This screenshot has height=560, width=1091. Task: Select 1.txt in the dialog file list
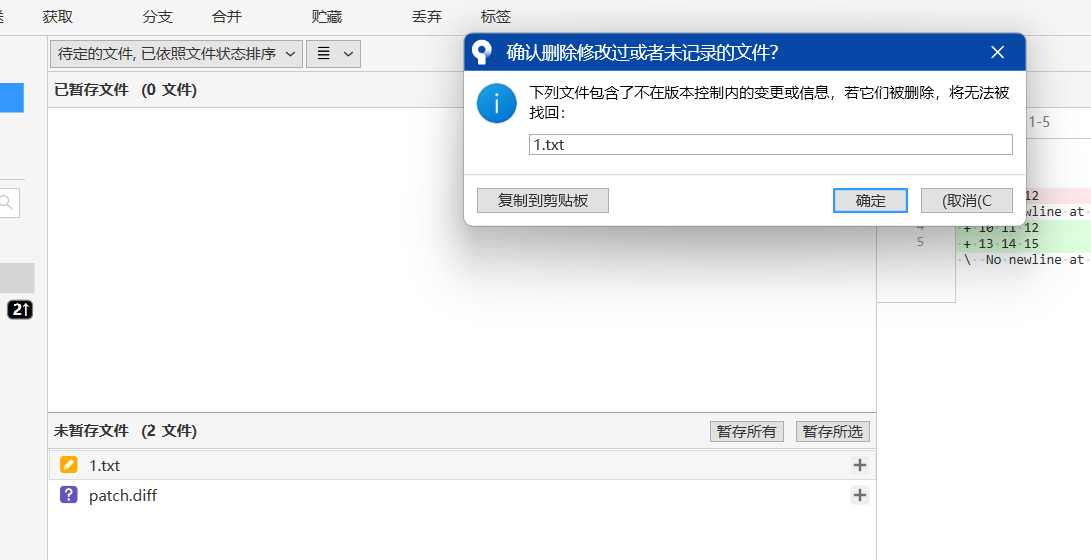point(770,145)
